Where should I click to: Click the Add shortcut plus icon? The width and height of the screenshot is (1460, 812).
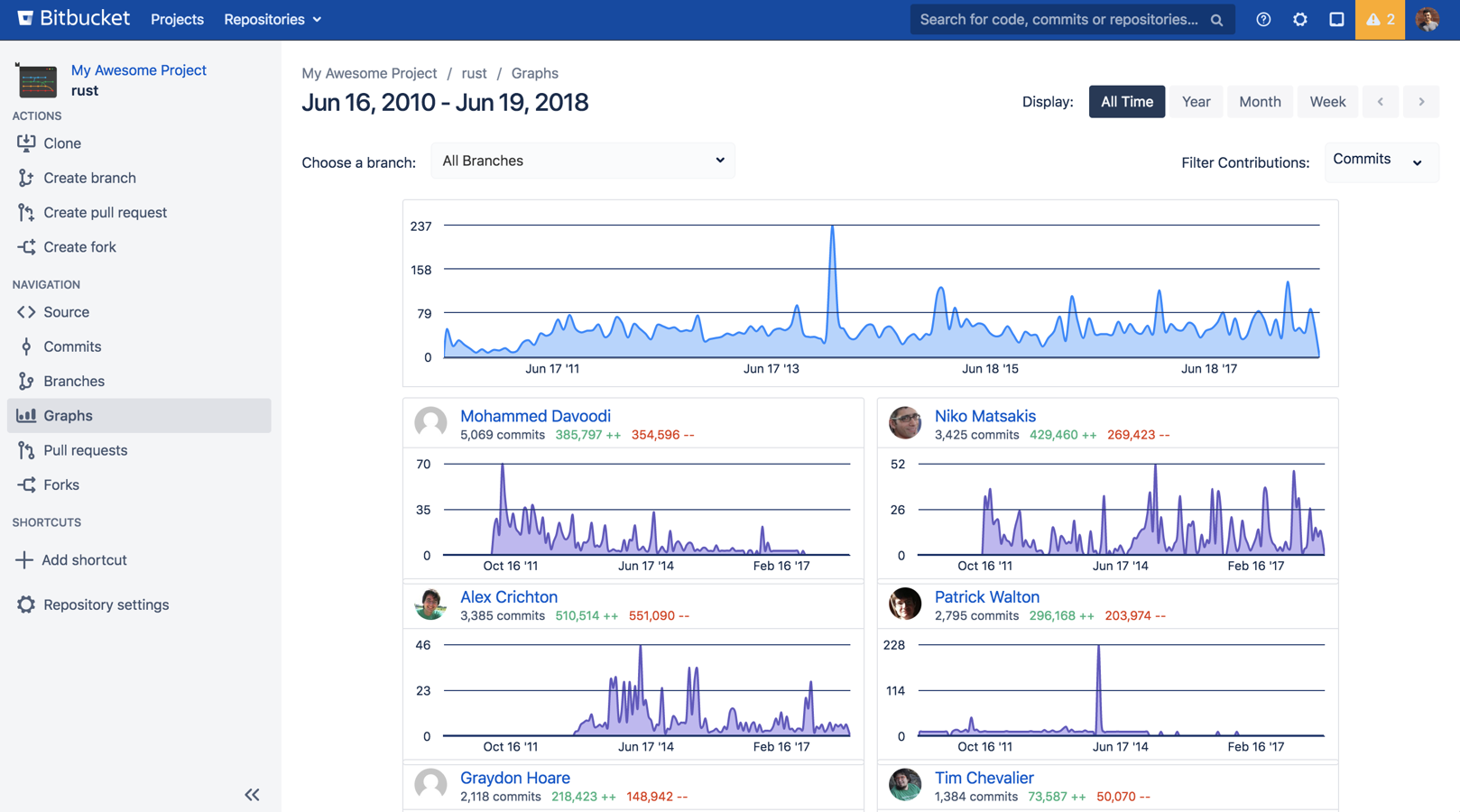click(x=24, y=560)
